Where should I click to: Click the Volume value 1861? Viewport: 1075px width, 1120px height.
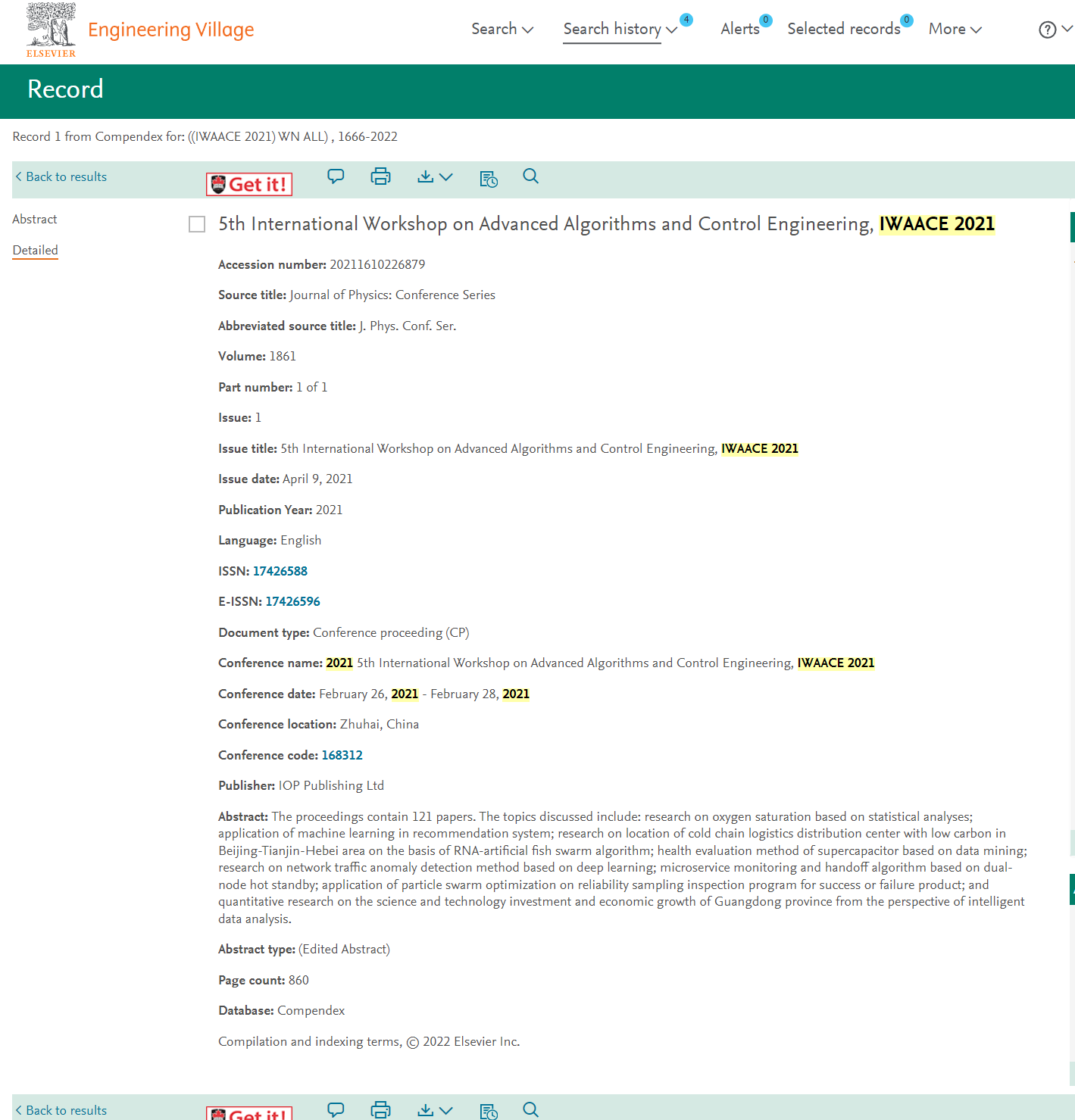pos(283,356)
